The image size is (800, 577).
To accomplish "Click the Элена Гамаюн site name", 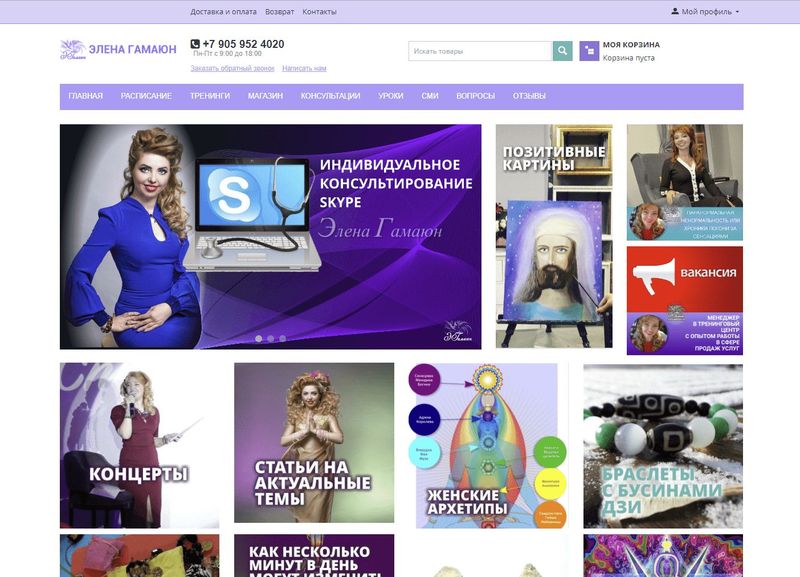I will point(133,49).
